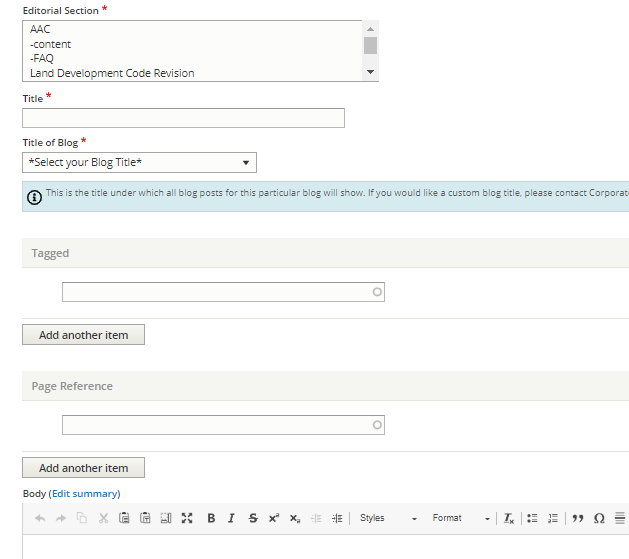Click Editorial Section list scroll down arrow
Viewport: 629px width, 559px height.
[x=370, y=72]
